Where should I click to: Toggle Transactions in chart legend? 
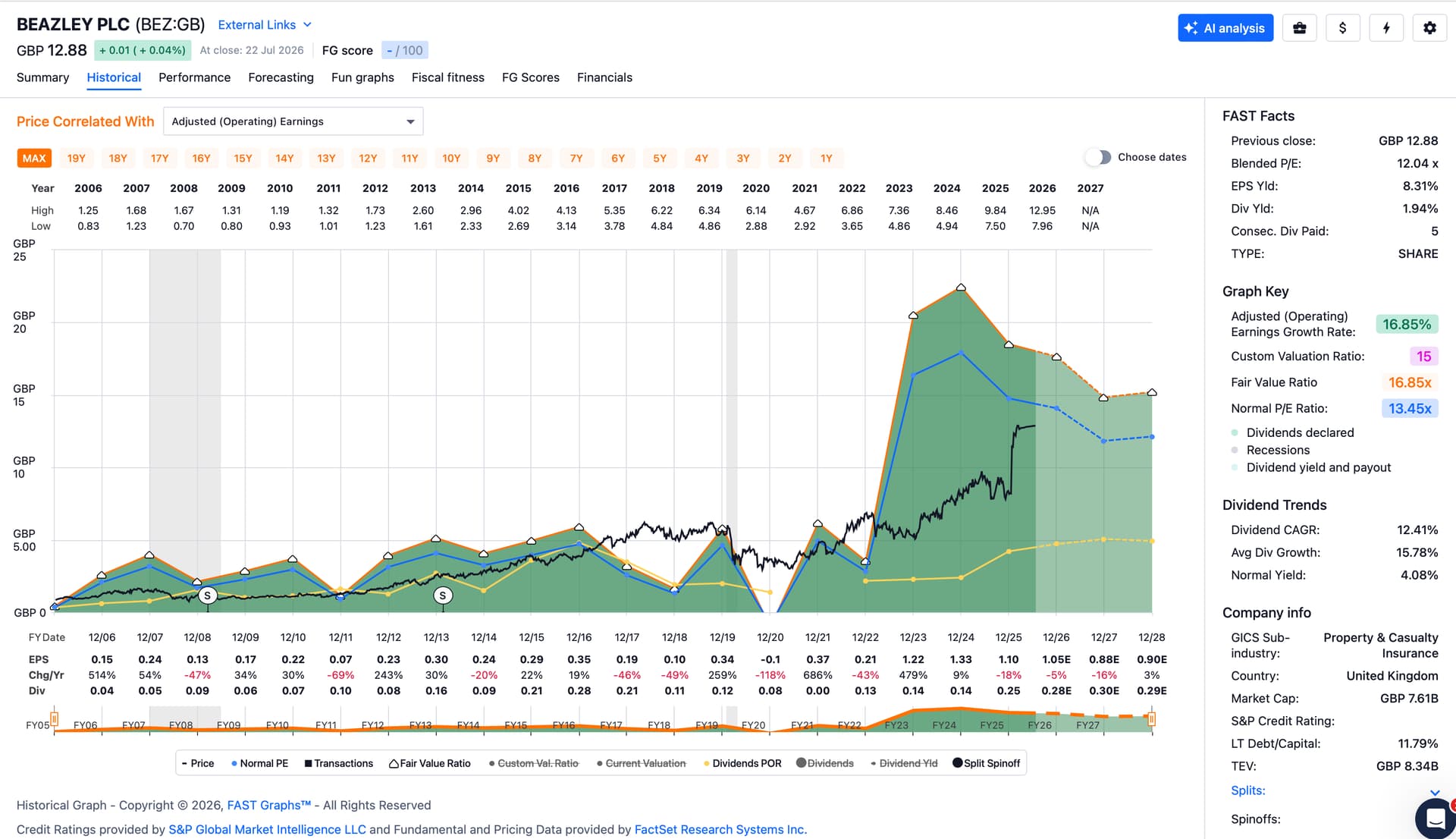339,763
